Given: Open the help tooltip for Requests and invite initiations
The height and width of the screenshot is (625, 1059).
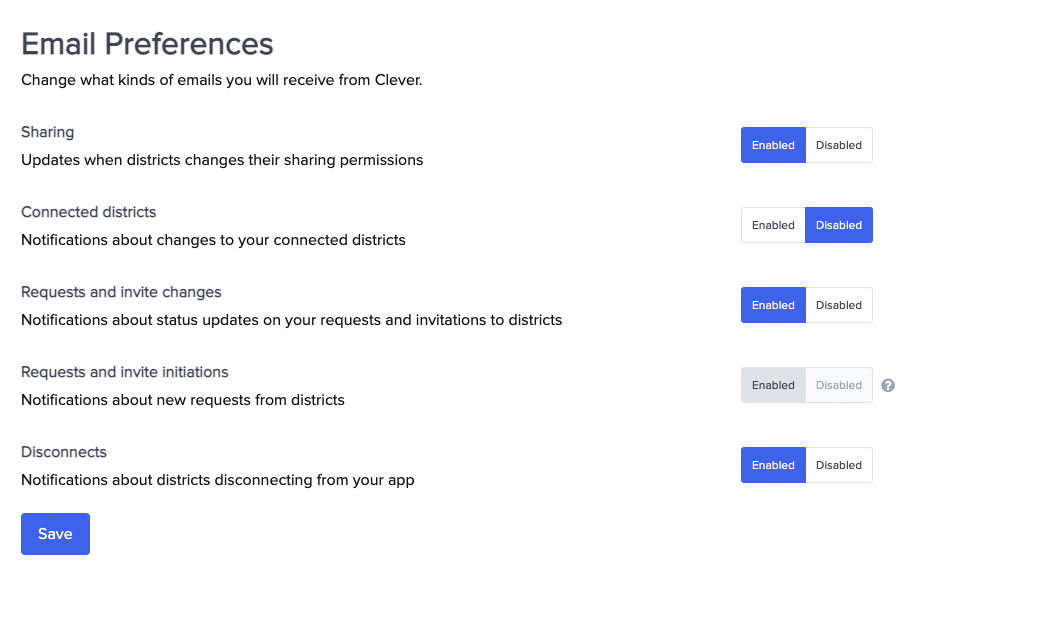Looking at the screenshot, I should pyautogui.click(x=887, y=385).
